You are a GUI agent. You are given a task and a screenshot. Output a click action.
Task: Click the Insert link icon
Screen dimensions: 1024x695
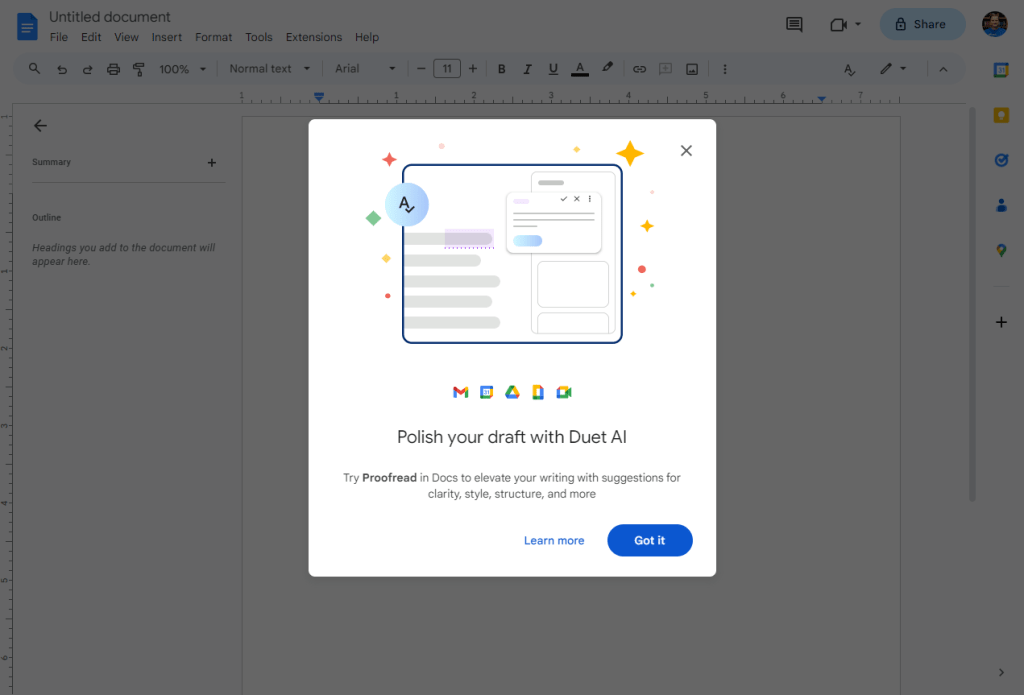pos(639,69)
